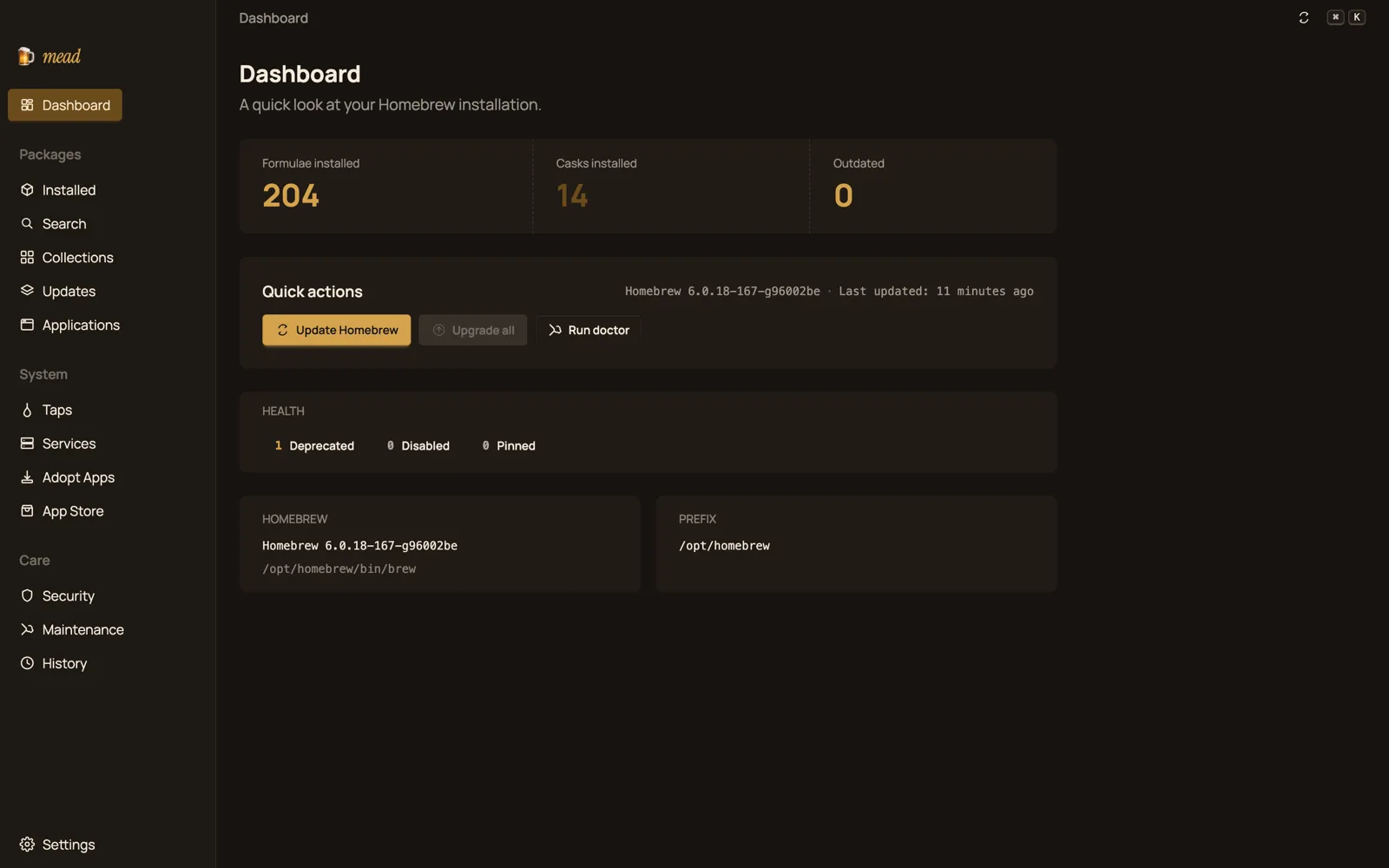Open Collections from the sidebar

pos(65,258)
